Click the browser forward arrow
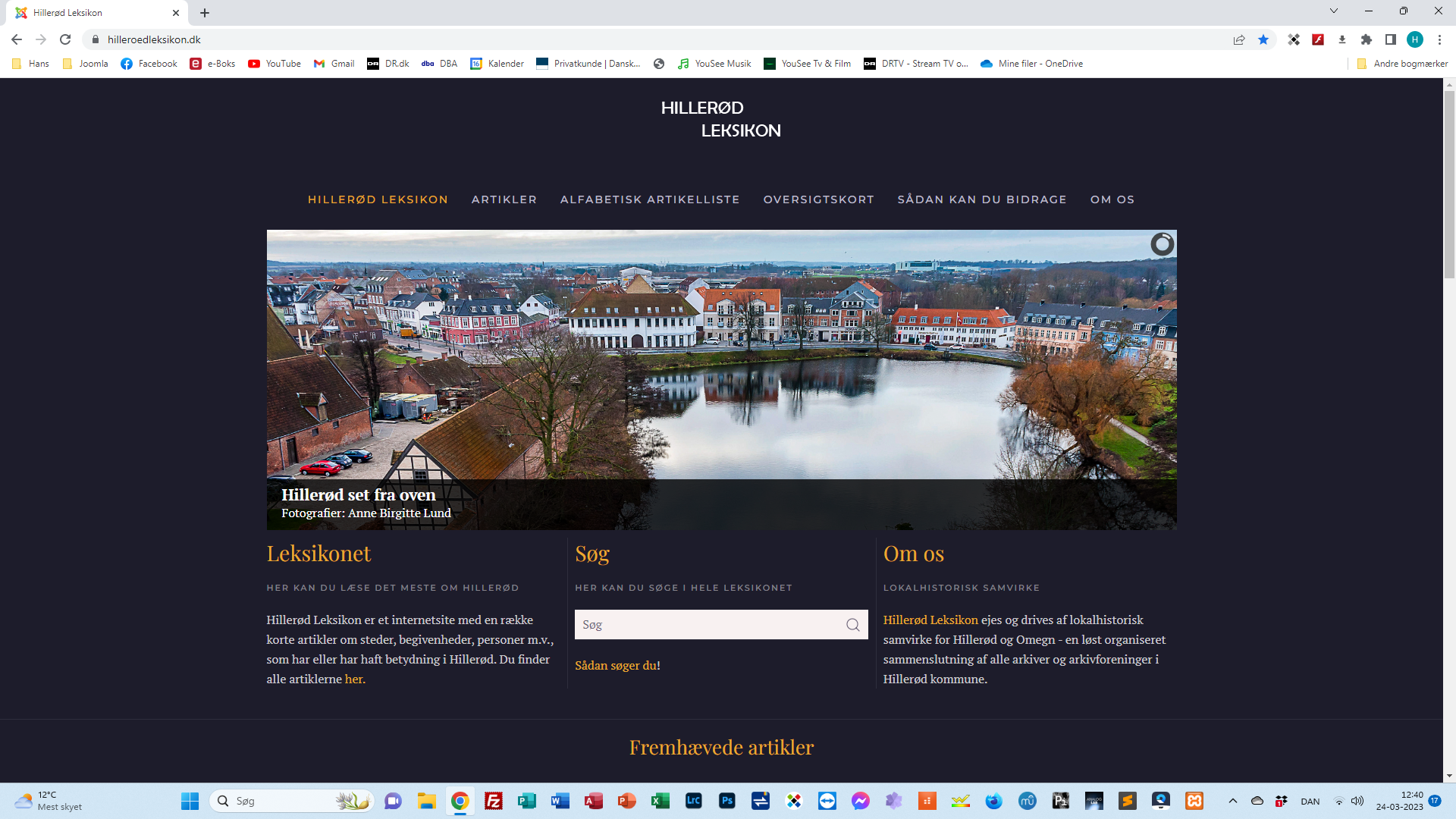The image size is (1456, 819). click(41, 39)
